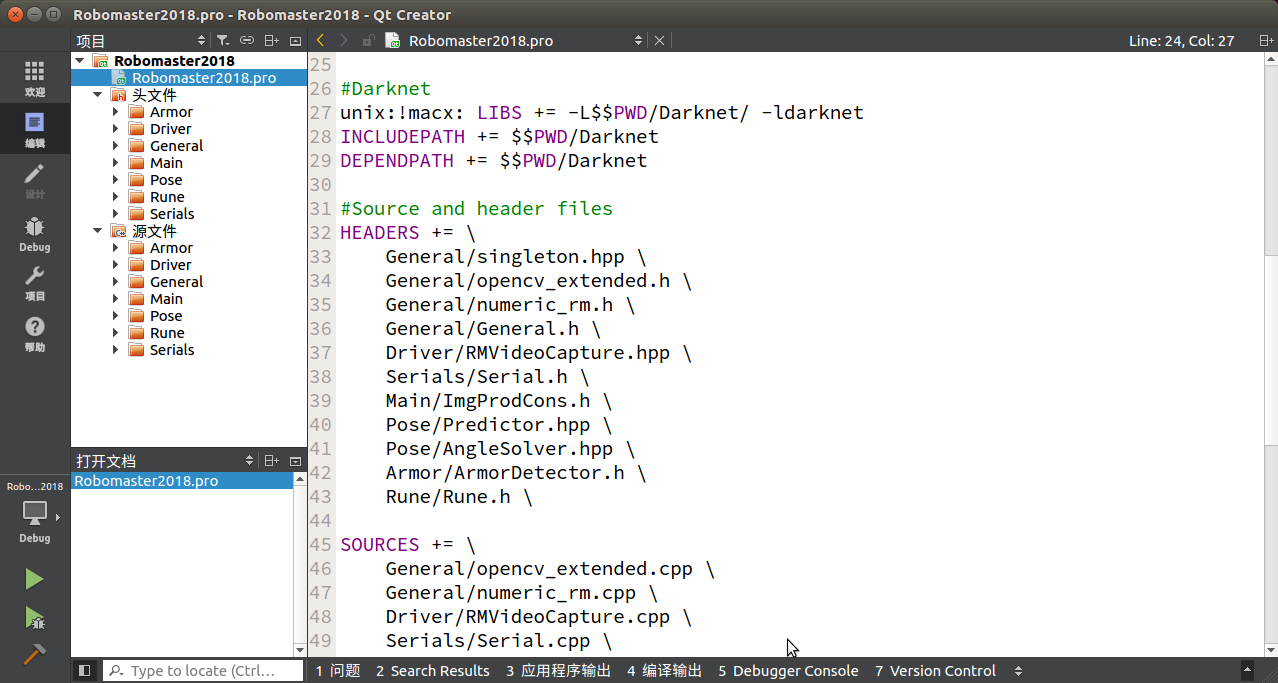The height and width of the screenshot is (683, 1278).
Task: Split the 打开文档 panel
Action: coord(271,461)
